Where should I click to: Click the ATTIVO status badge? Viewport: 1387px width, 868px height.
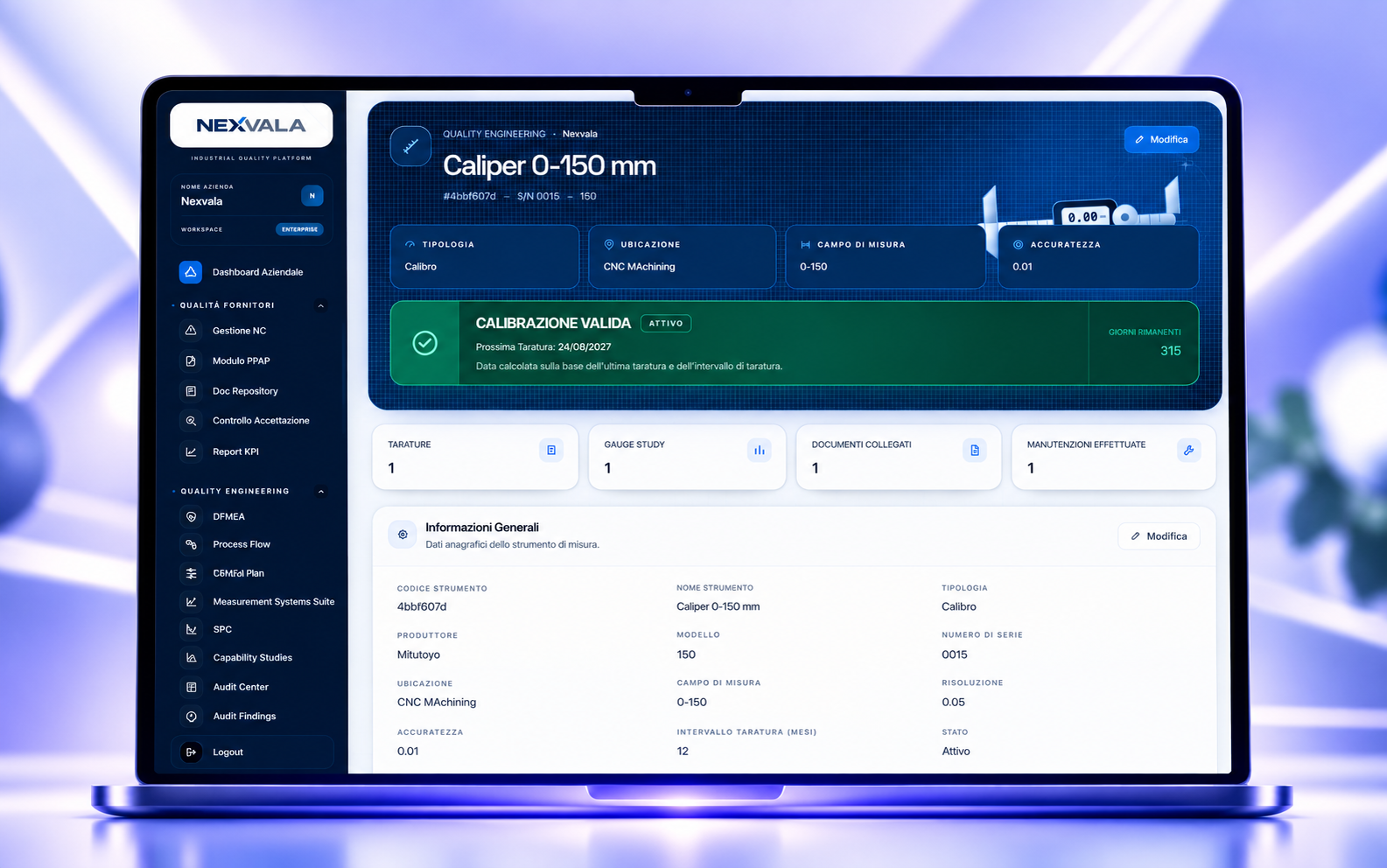[x=666, y=324]
